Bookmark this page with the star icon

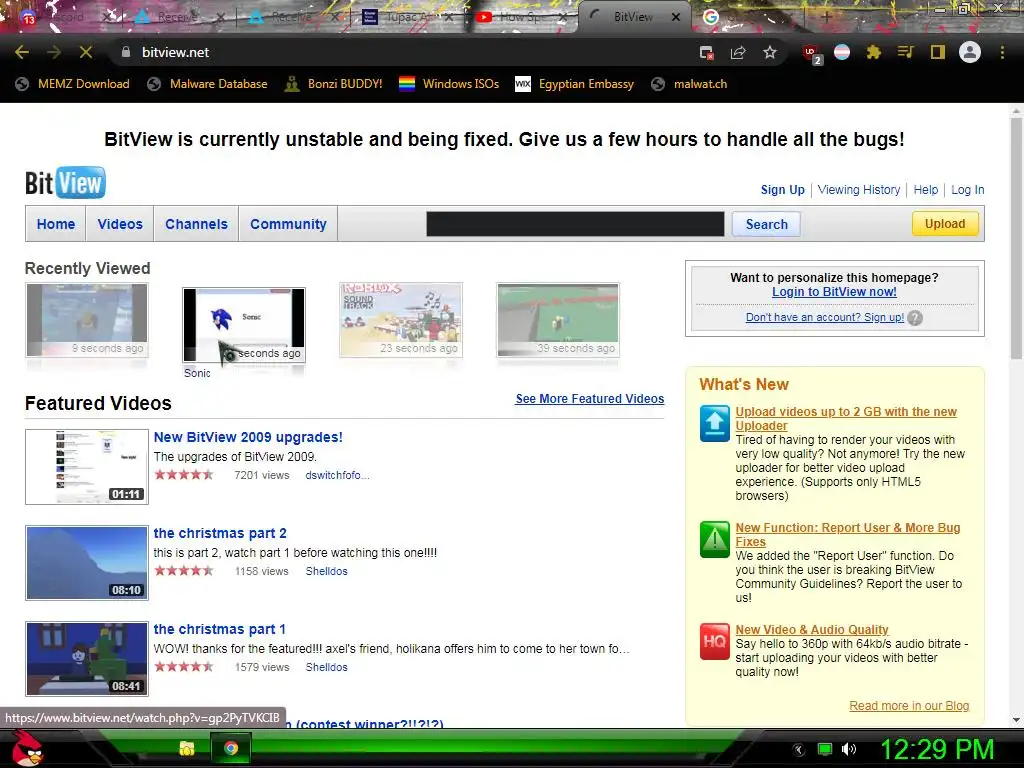pos(770,52)
